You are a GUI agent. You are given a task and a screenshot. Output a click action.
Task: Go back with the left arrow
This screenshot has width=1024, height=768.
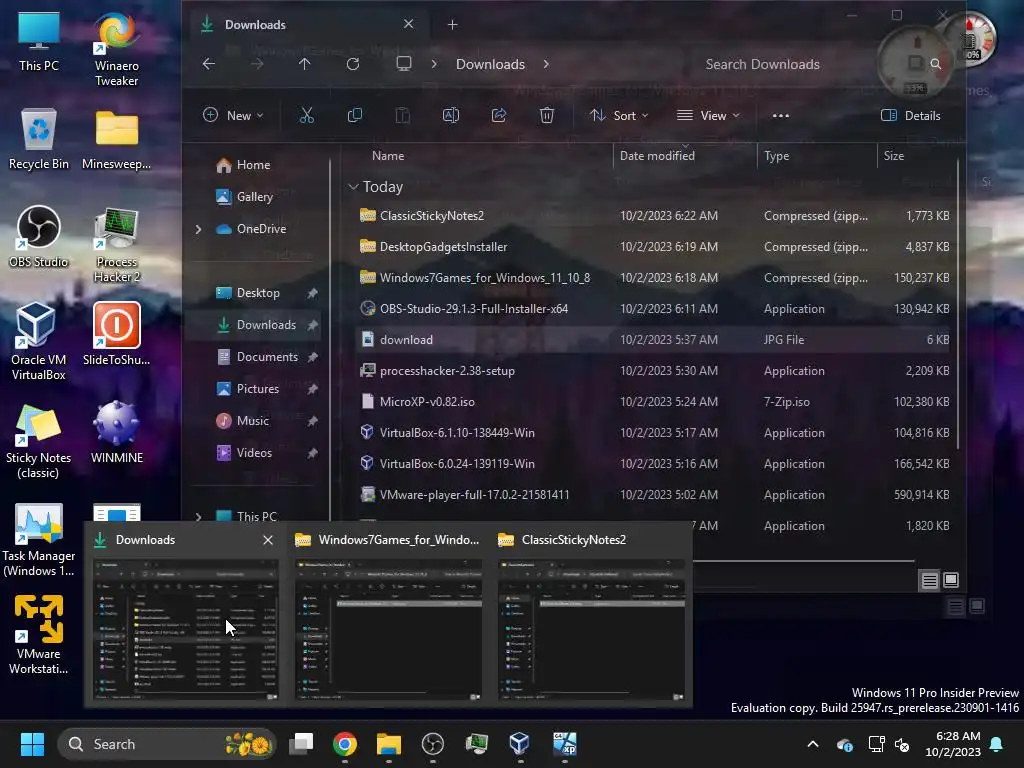coord(209,64)
